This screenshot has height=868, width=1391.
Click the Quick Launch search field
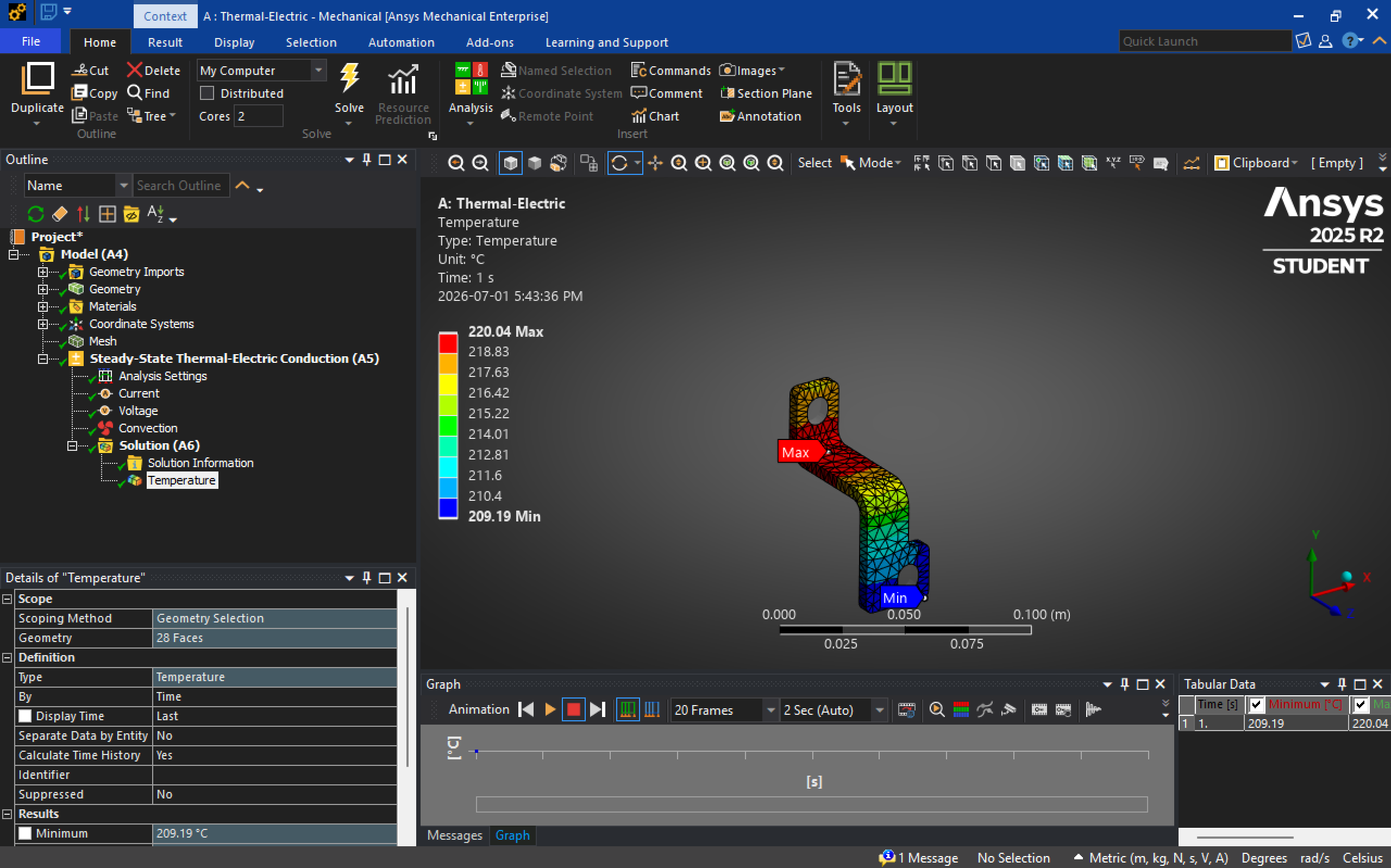[x=1205, y=41]
